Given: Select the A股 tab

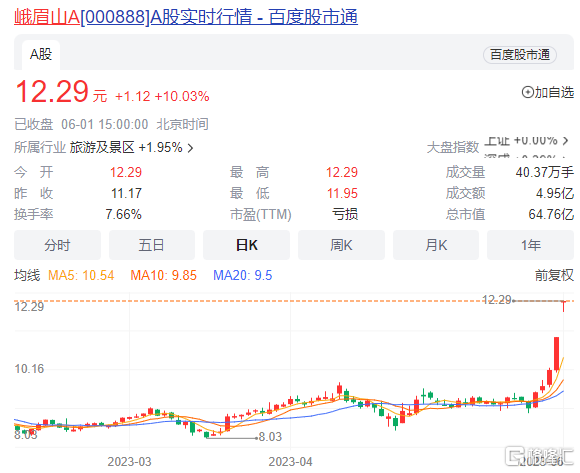Looking at the screenshot, I should point(41,55).
